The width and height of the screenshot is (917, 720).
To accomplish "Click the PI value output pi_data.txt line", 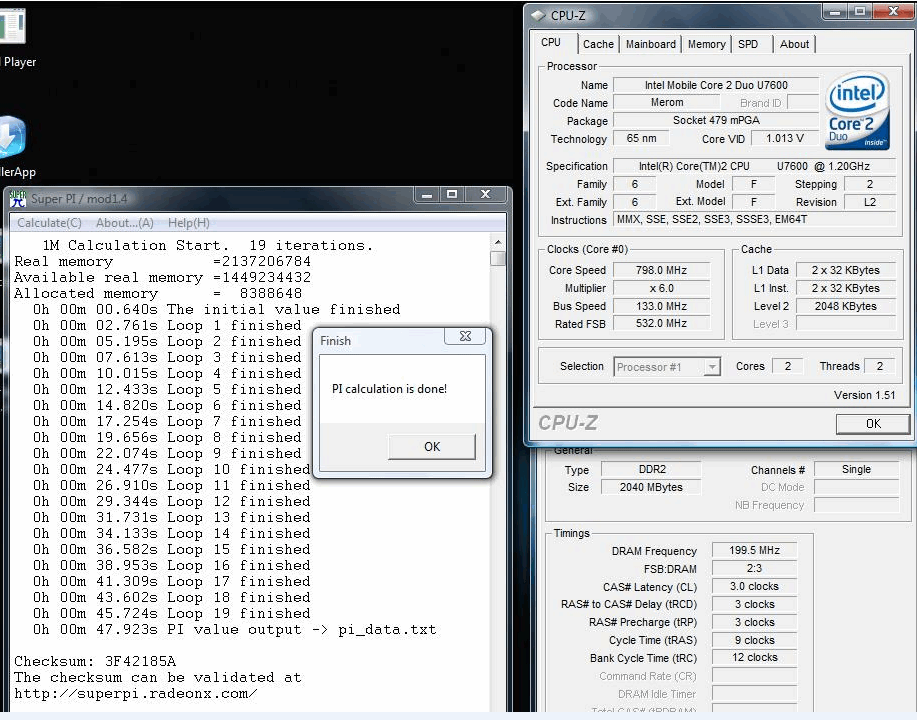I will tap(235, 630).
